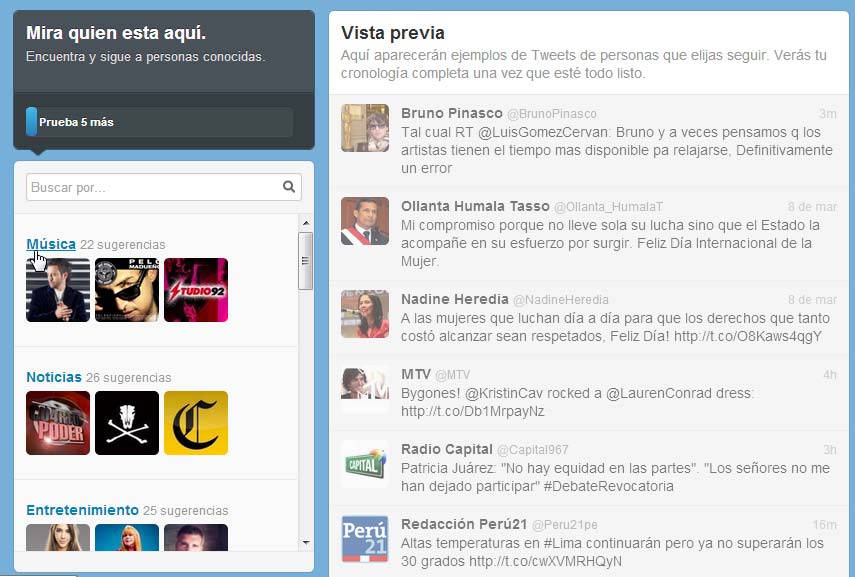Click the suggestions list scrollbar thumb
This screenshot has width=855, height=577.
pyautogui.click(x=306, y=260)
